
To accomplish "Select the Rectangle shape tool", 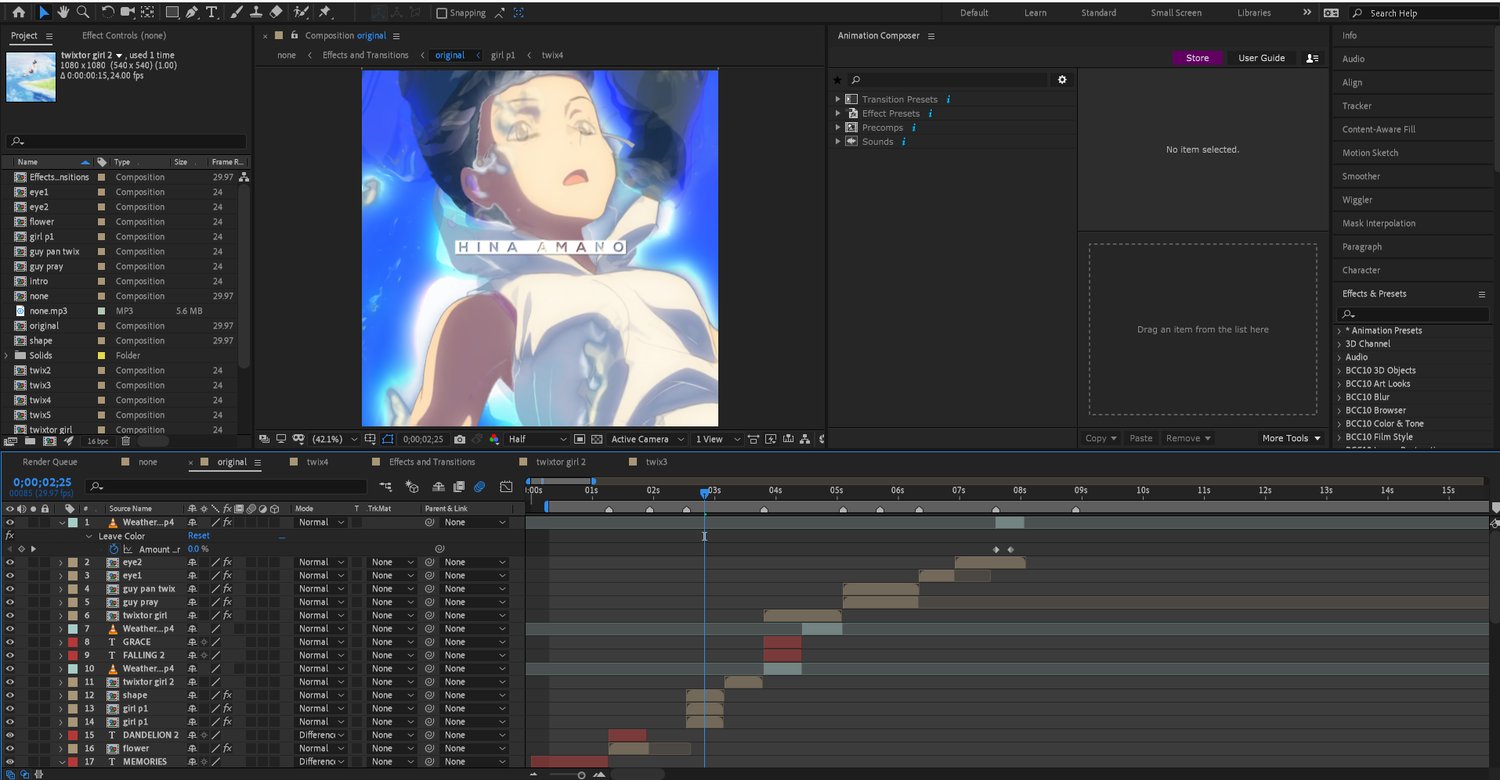I will coord(172,12).
